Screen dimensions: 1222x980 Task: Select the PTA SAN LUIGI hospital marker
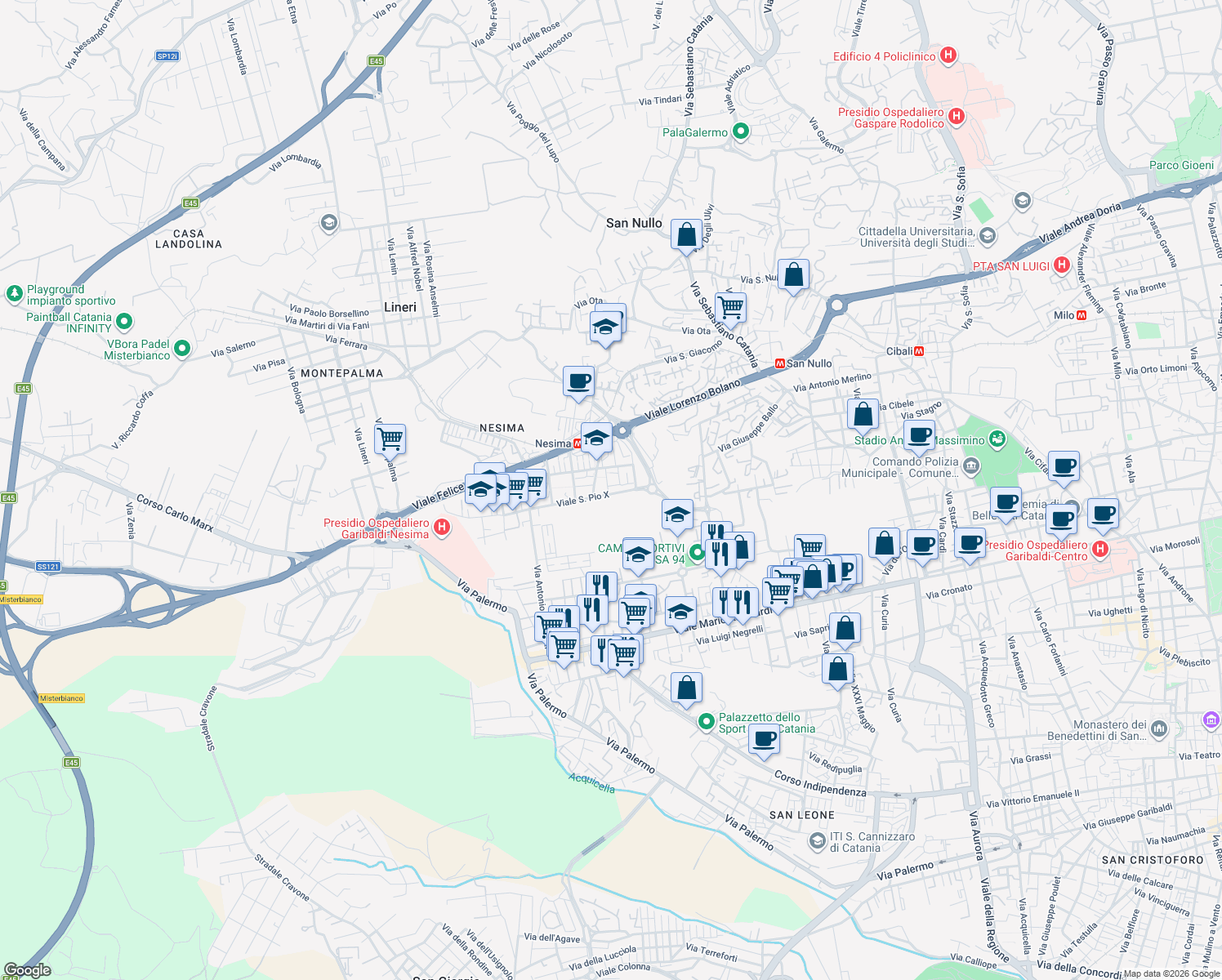(x=1062, y=265)
